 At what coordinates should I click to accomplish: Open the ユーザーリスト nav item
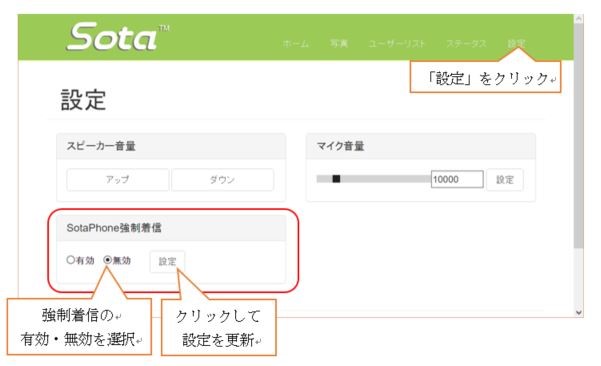(x=397, y=44)
